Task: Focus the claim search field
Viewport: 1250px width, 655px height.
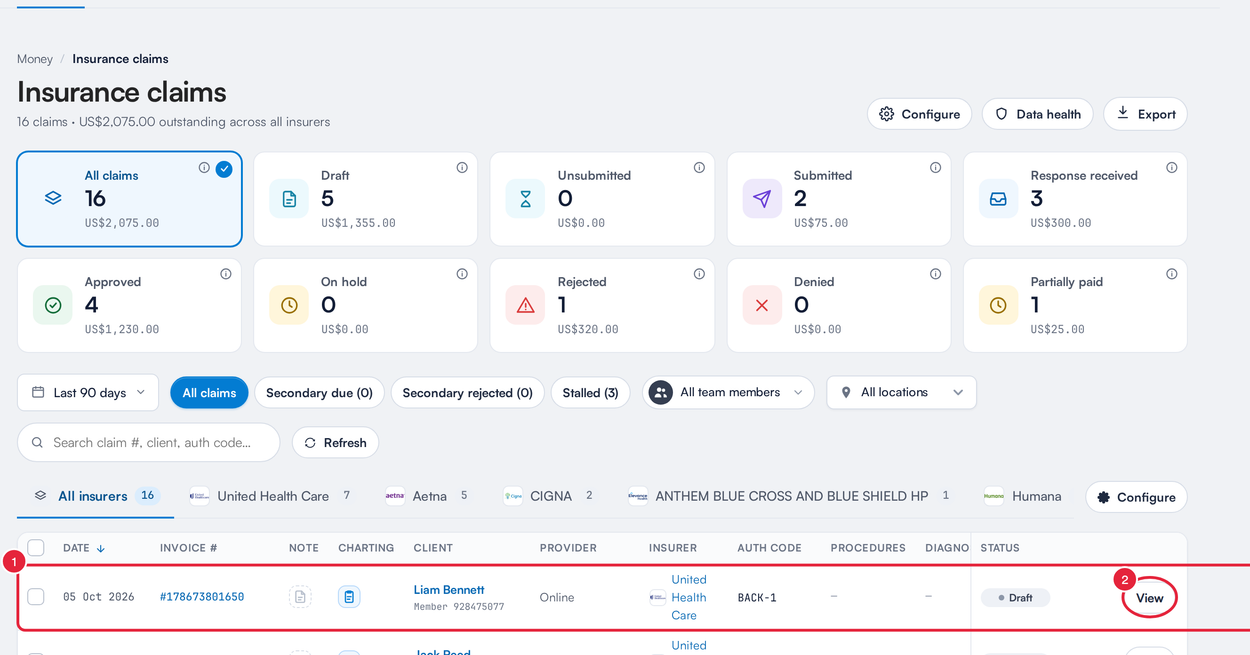Action: (x=148, y=442)
